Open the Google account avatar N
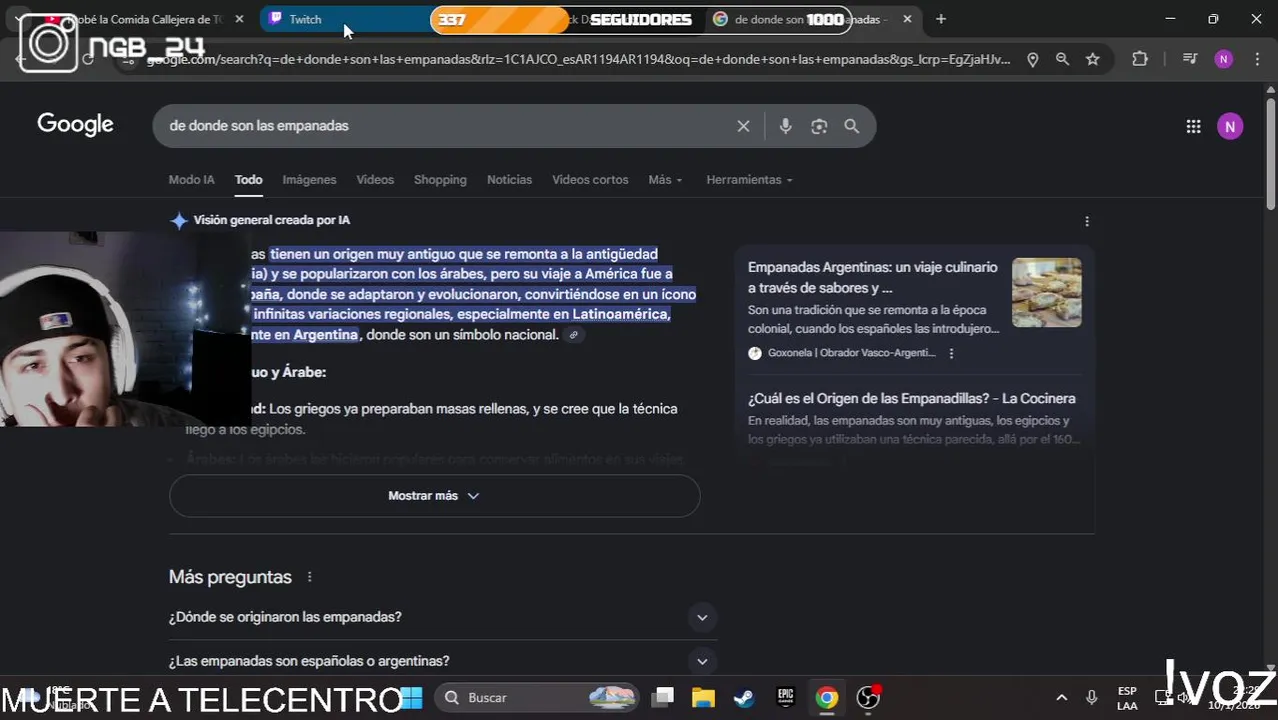 click(x=1230, y=126)
